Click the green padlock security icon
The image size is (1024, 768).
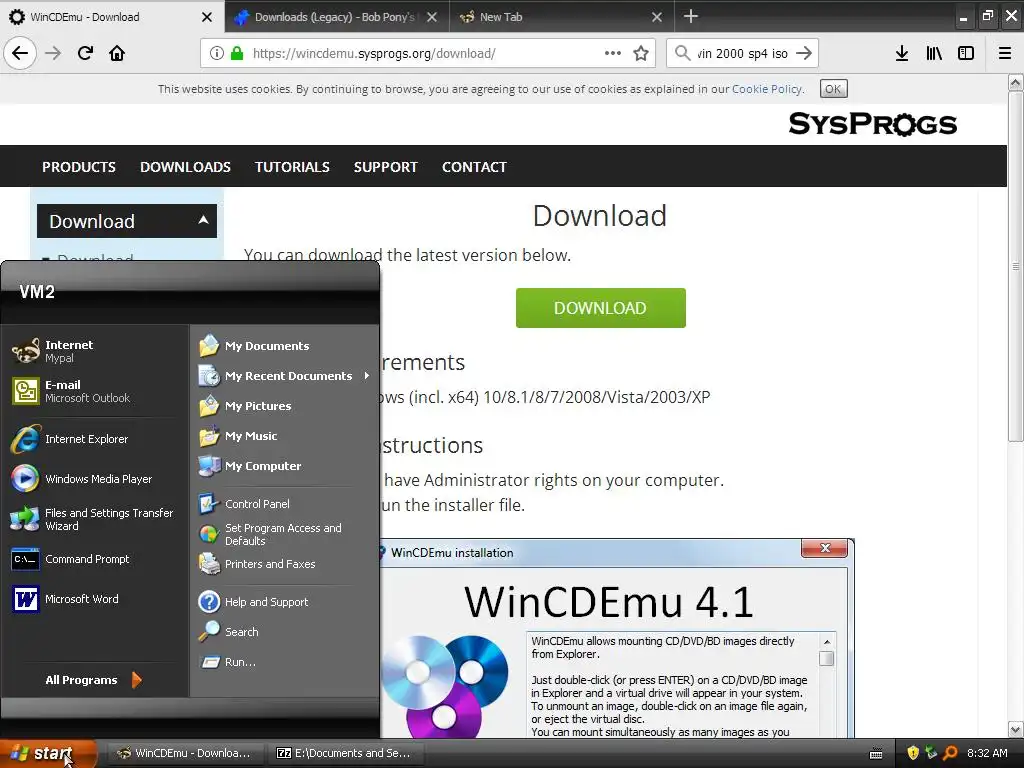[x=237, y=53]
